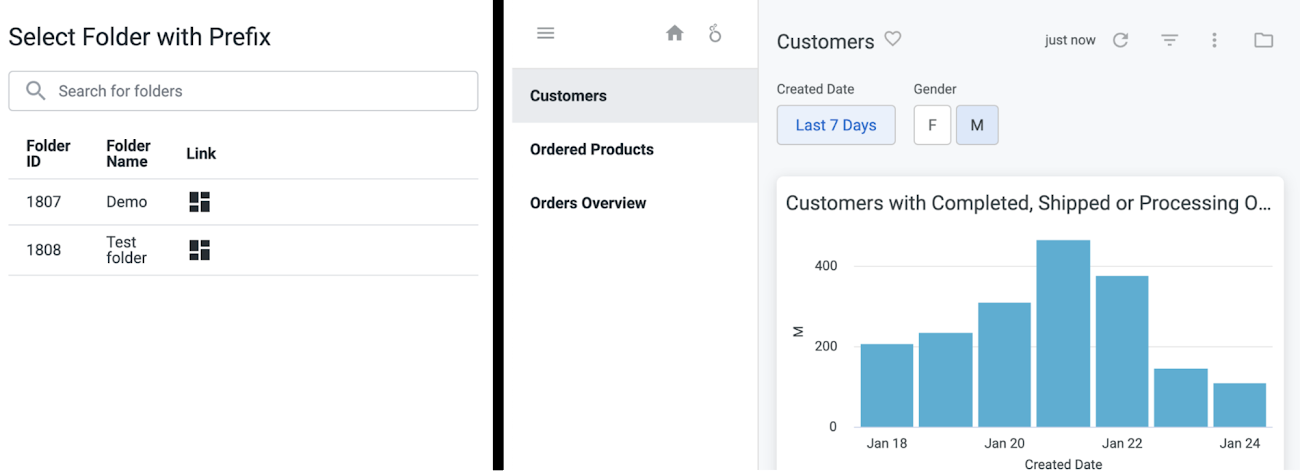Click the Jan 20 bar in the chart
This screenshot has width=1300, height=471.
[1004, 365]
